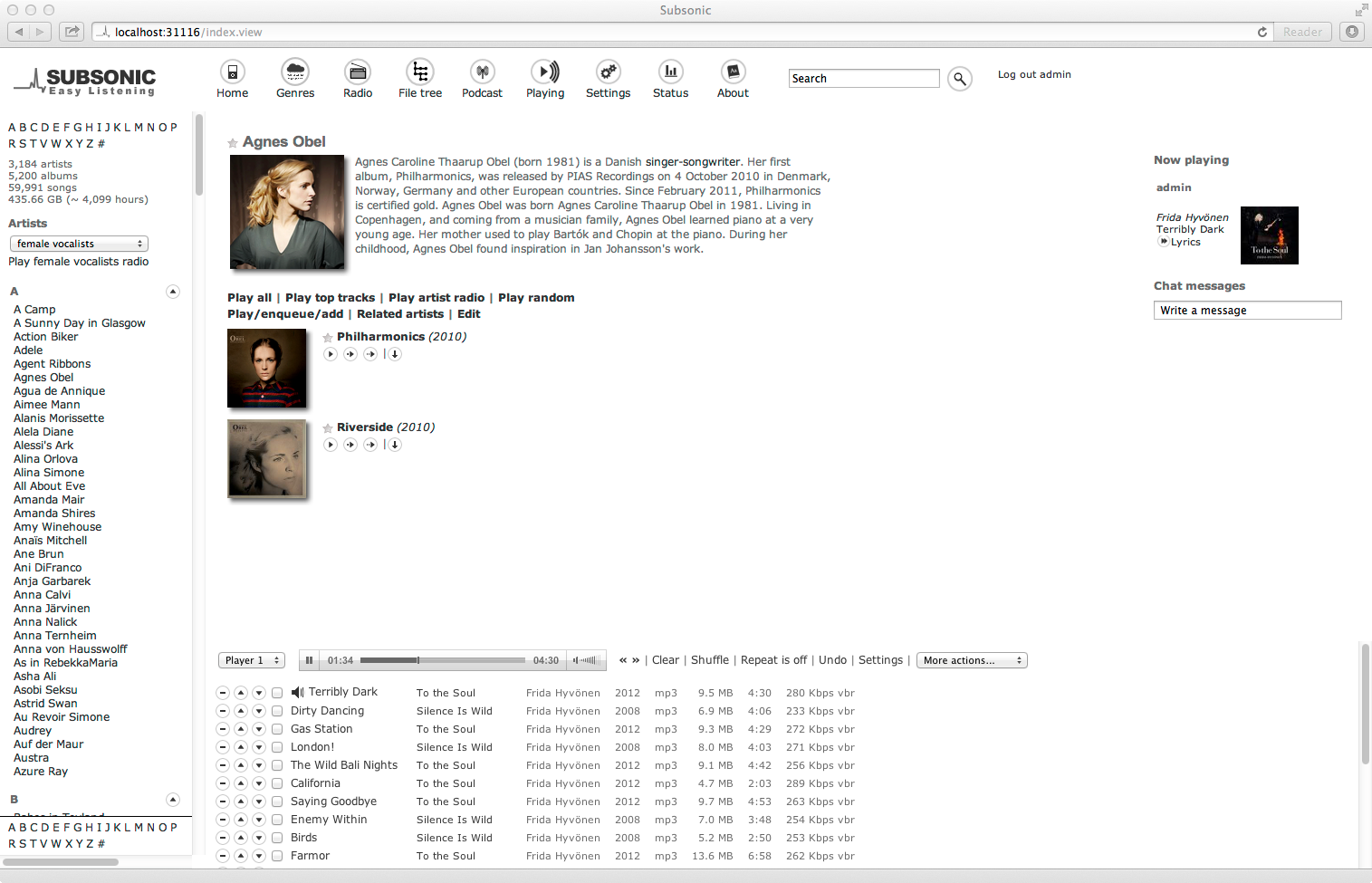Shuffle the play queue
This screenshot has height=883, width=1372.
[710, 660]
